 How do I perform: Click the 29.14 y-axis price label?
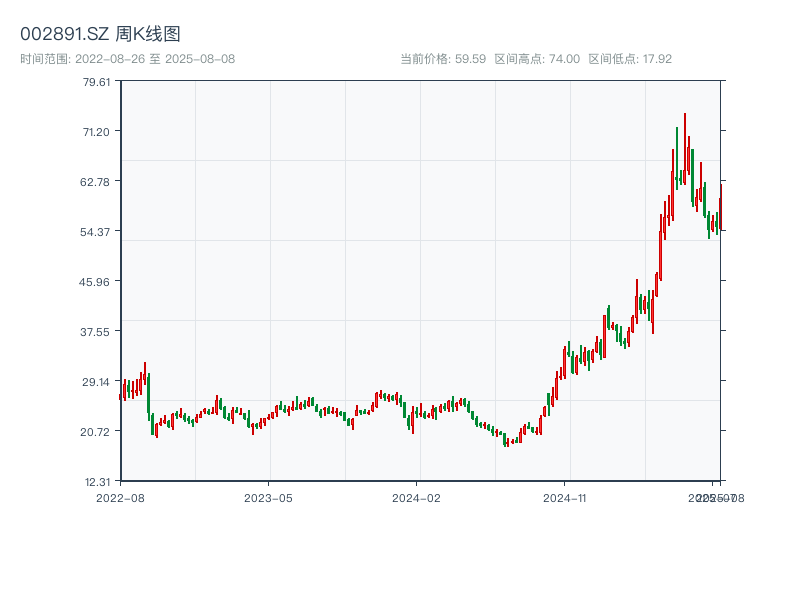96,382
